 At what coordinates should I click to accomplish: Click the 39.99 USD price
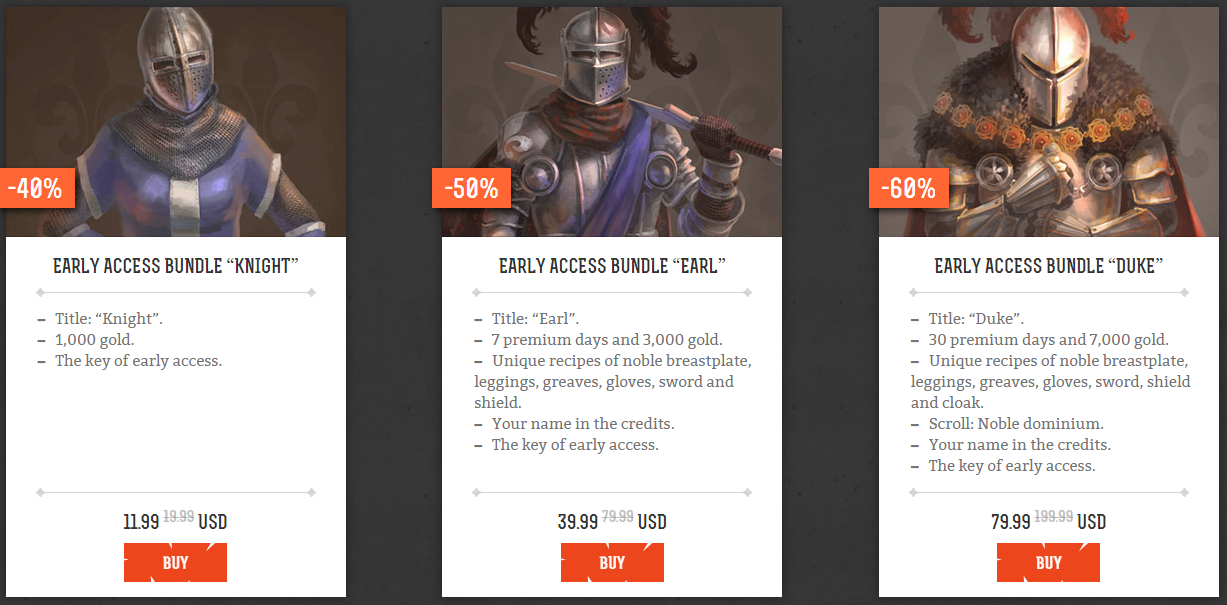578,522
